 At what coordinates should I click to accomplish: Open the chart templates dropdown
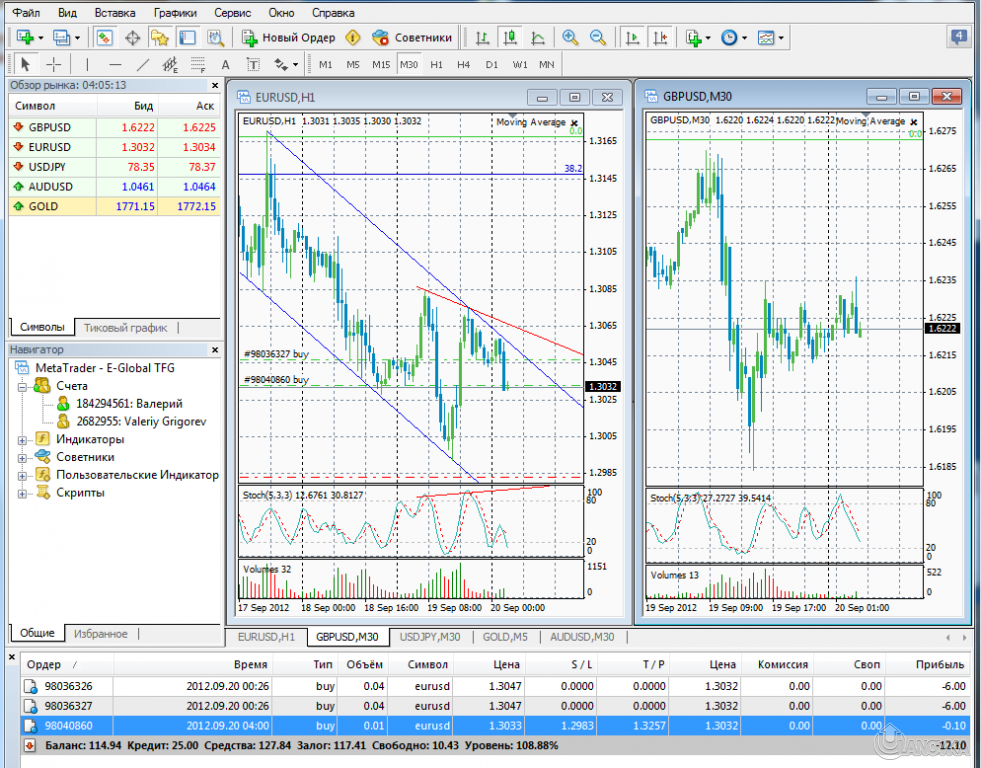779,37
